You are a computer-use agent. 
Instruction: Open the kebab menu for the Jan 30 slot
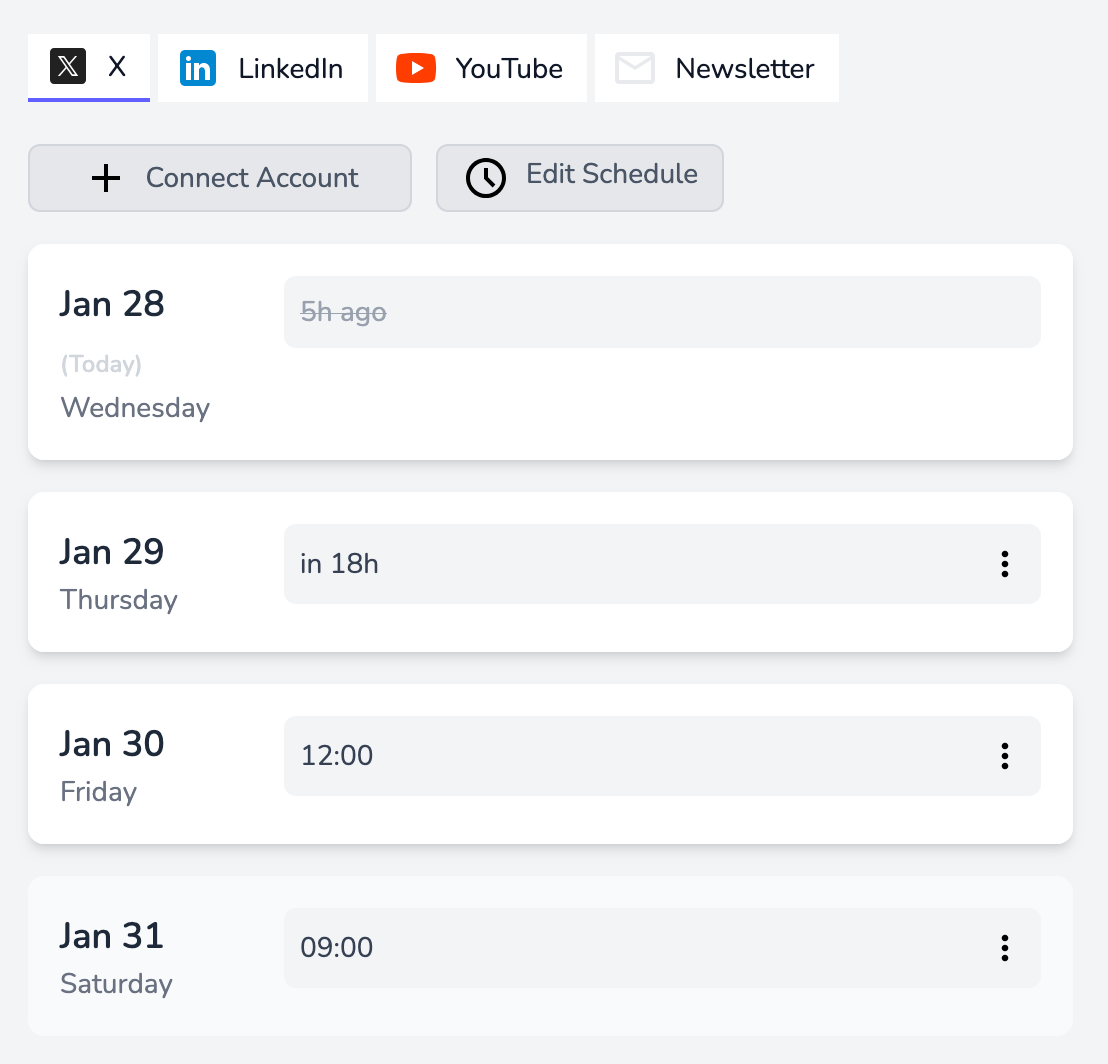click(x=1004, y=756)
